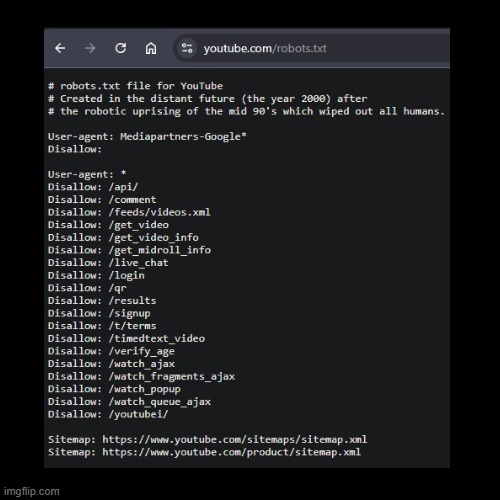This screenshot has height=500, width=500.
Task: Click 'Disallow: /api/' line
Action: pyautogui.click(x=93, y=187)
